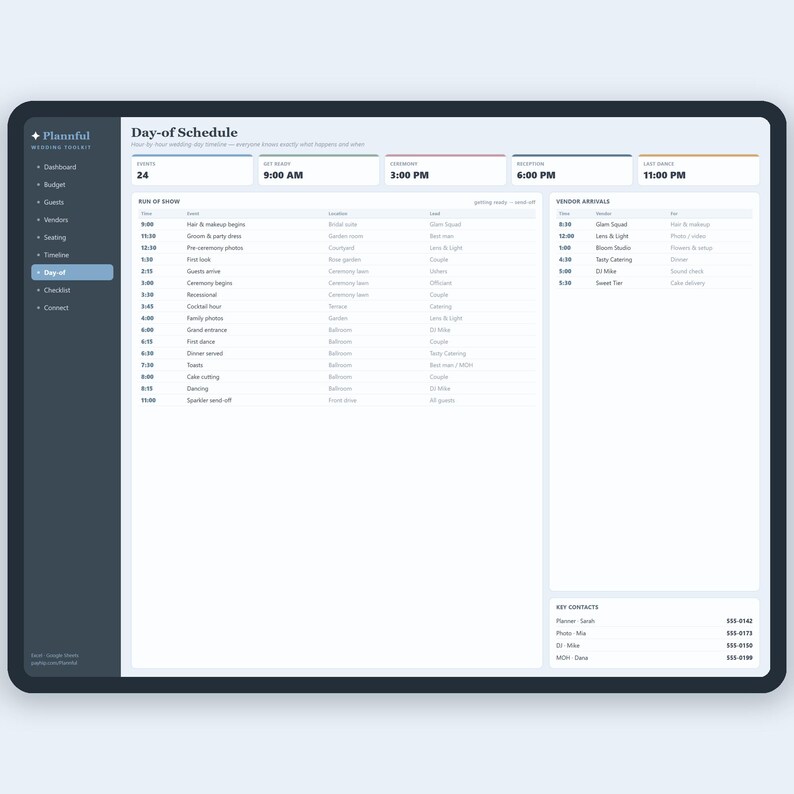Viewport: 794px width, 794px height.
Task: Click the 'Front drive' location cell
Action: [342, 400]
